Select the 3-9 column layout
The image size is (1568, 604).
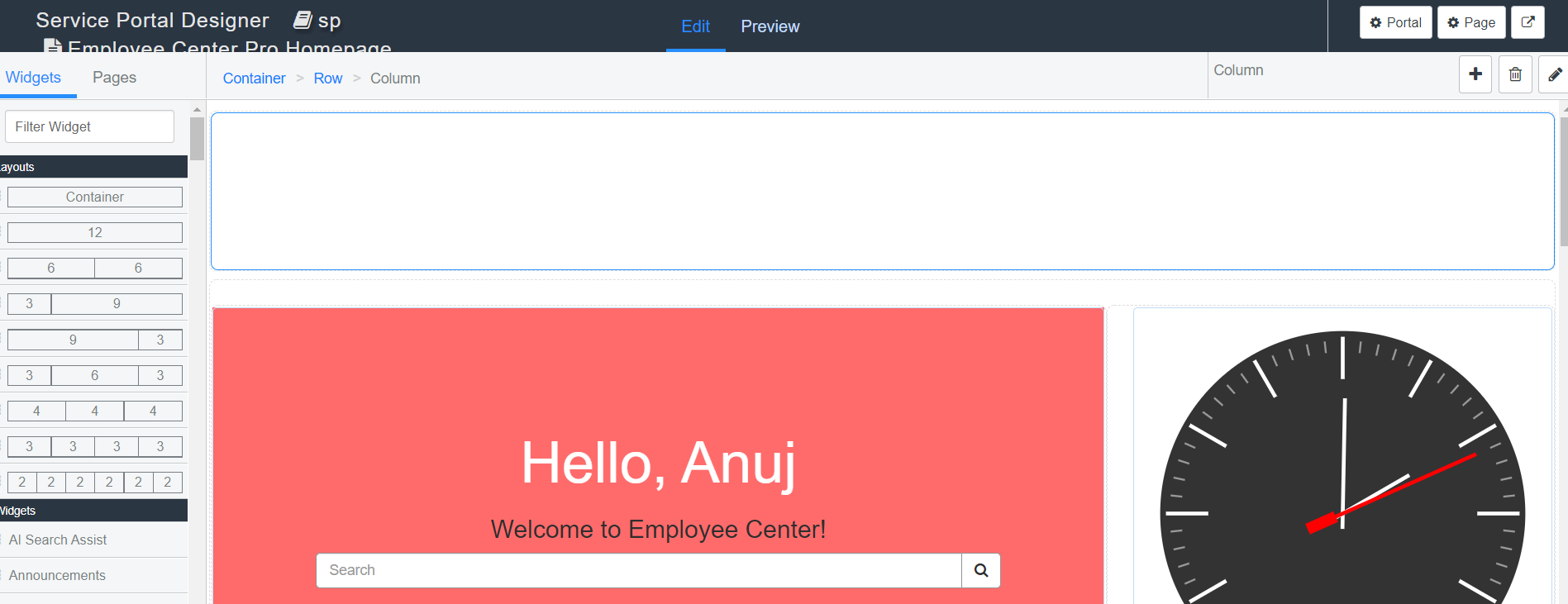(95, 303)
